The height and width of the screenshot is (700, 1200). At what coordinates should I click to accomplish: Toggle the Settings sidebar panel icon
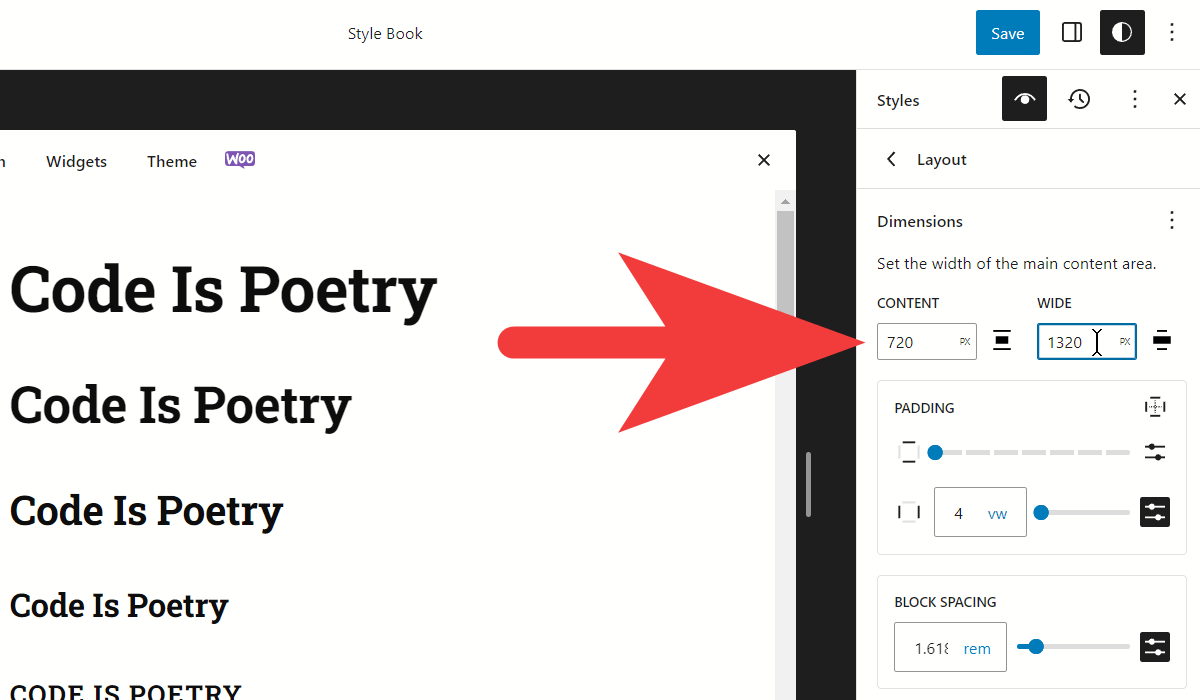pyautogui.click(x=1072, y=33)
